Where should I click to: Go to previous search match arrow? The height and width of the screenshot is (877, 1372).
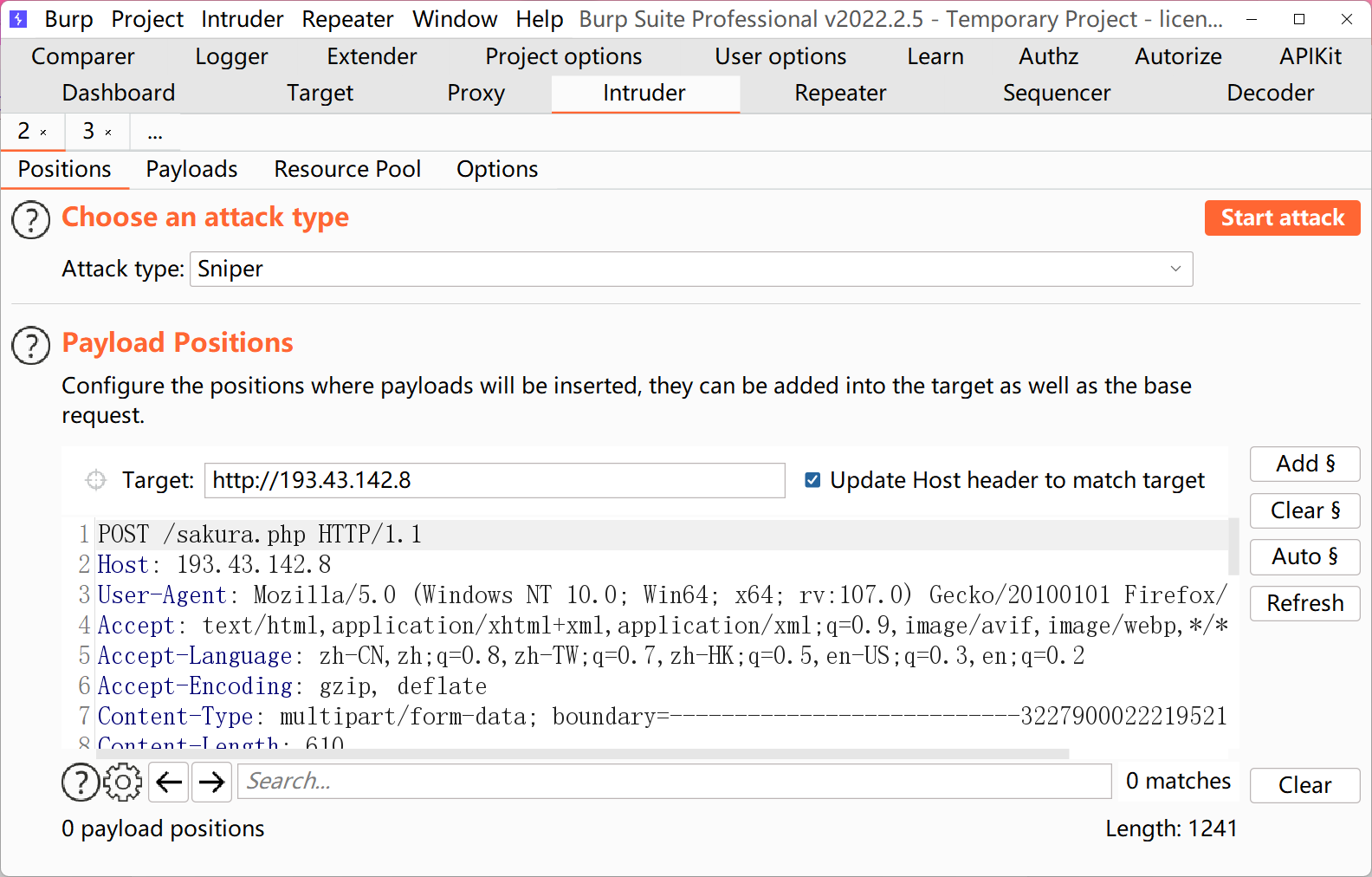169,783
